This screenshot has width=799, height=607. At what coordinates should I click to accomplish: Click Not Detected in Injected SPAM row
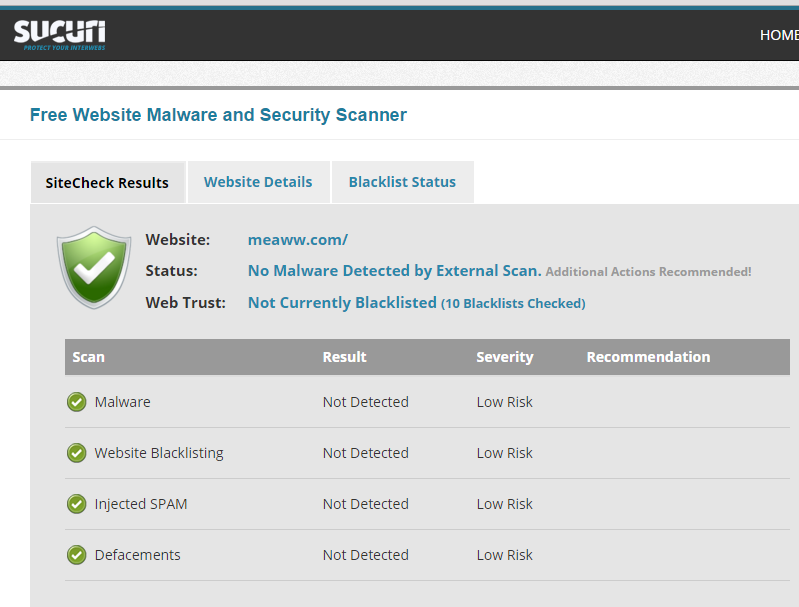366,504
